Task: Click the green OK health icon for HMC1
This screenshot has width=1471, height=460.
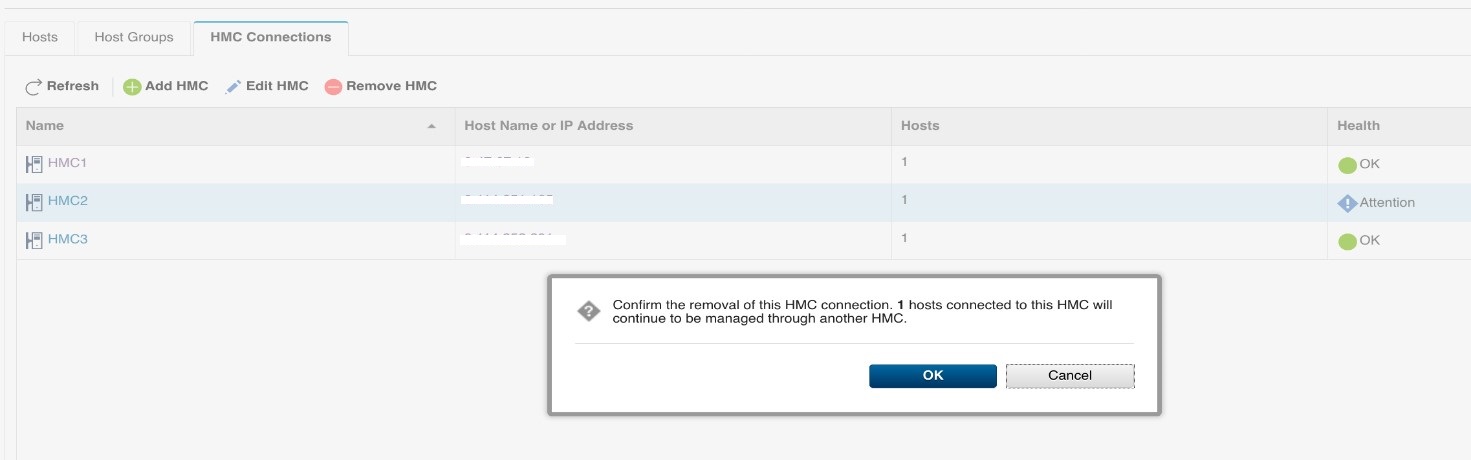Action: coord(1347,165)
